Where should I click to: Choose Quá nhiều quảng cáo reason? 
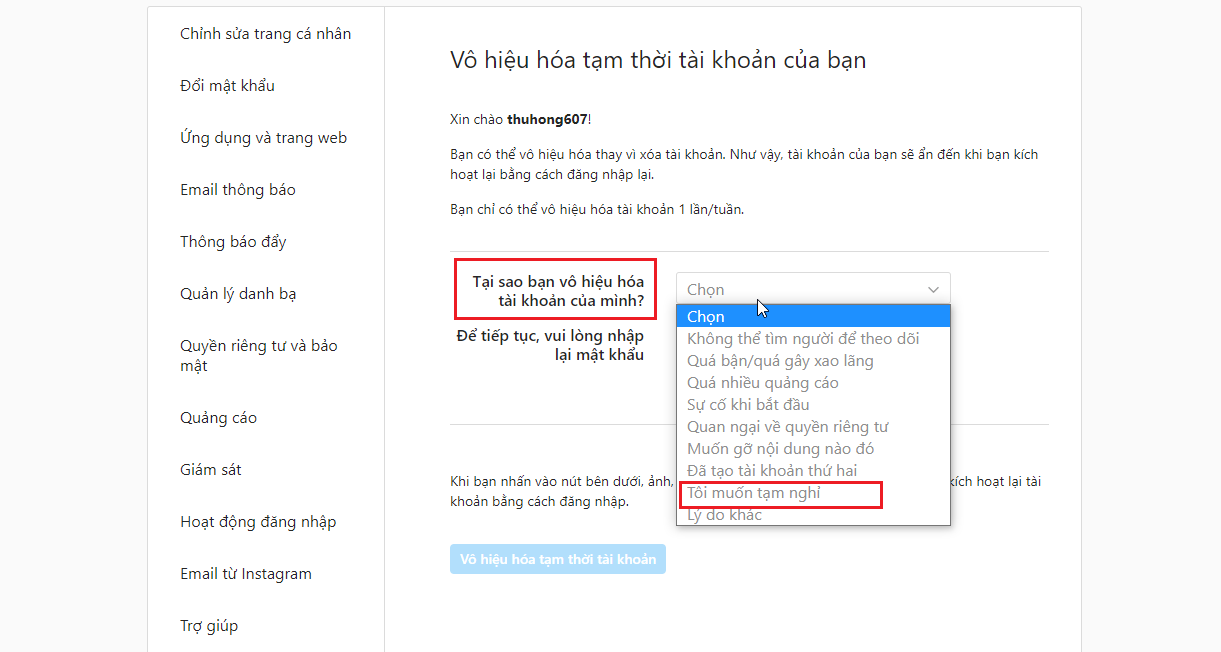point(813,383)
